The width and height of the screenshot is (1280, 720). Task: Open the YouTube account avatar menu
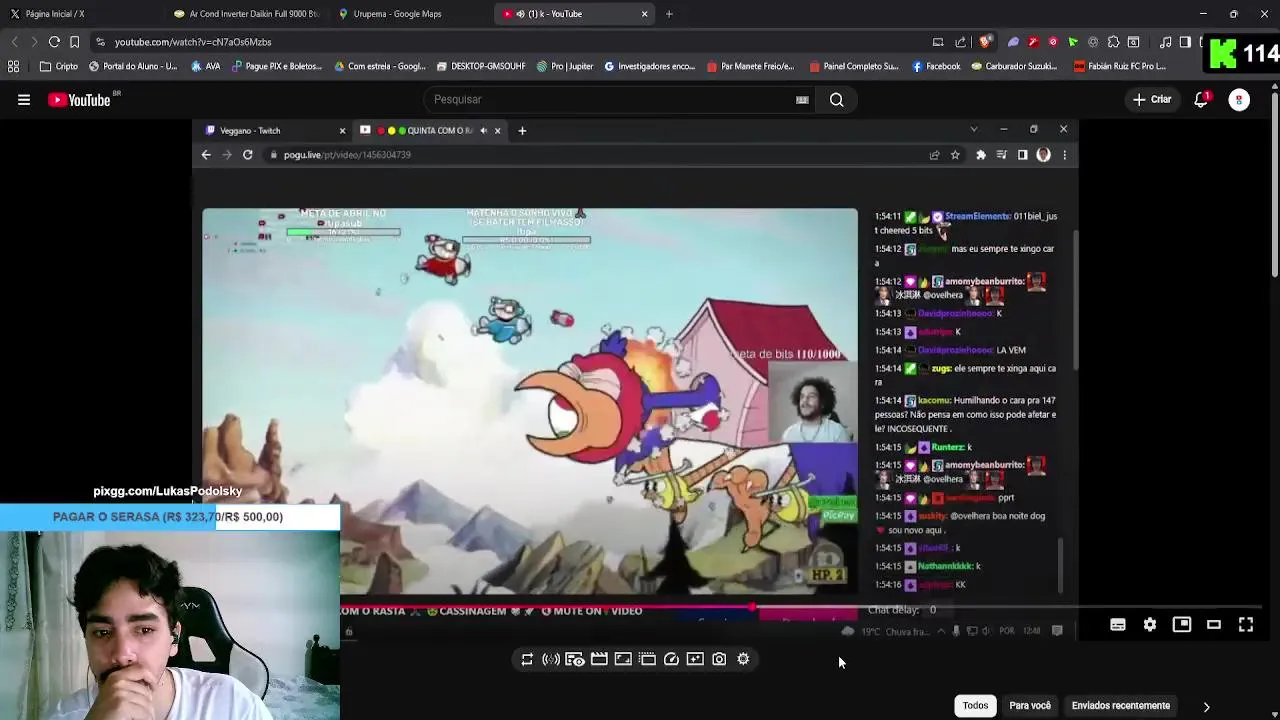[1239, 100]
